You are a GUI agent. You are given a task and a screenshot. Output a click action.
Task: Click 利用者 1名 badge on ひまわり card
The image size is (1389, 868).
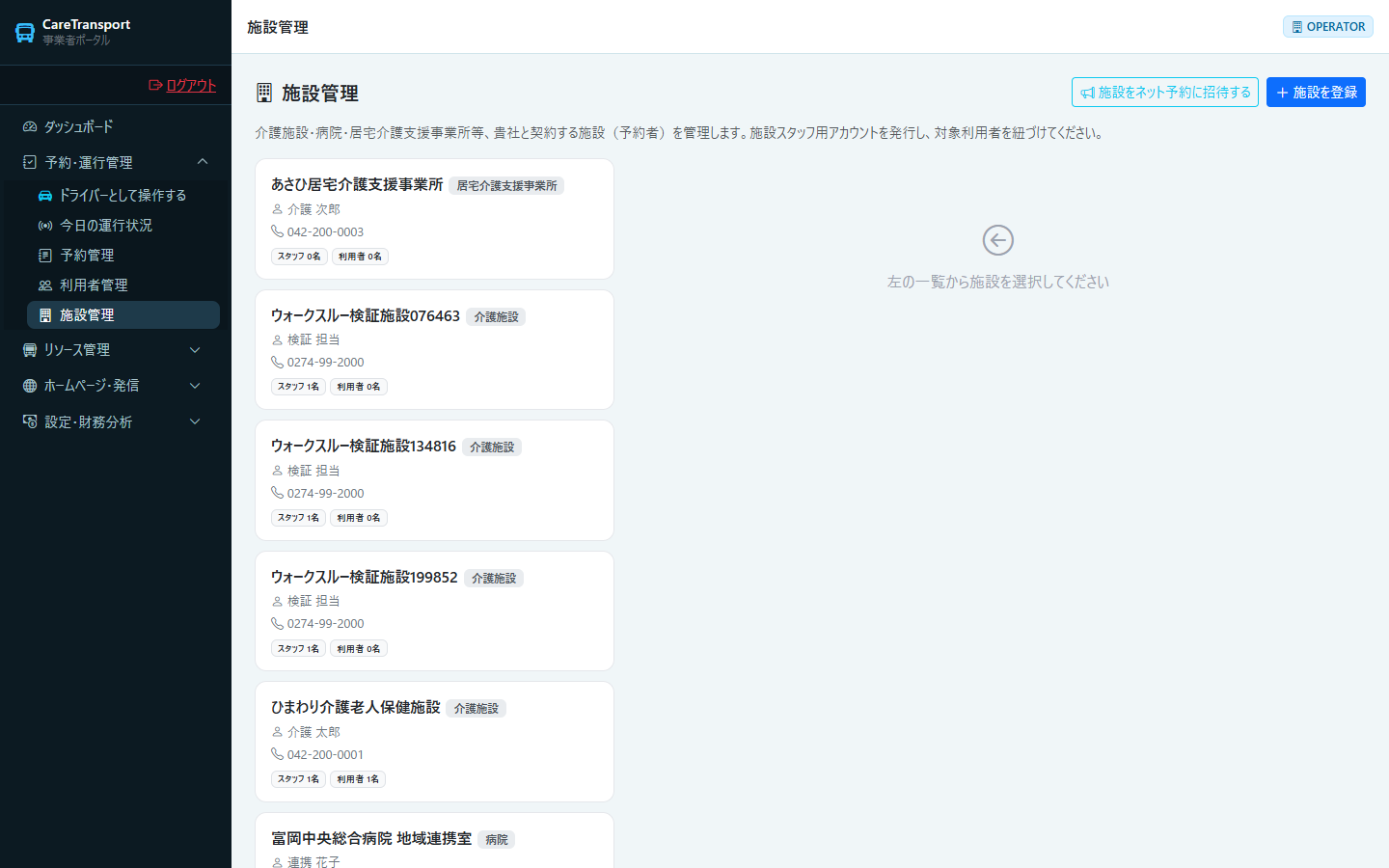[358, 779]
